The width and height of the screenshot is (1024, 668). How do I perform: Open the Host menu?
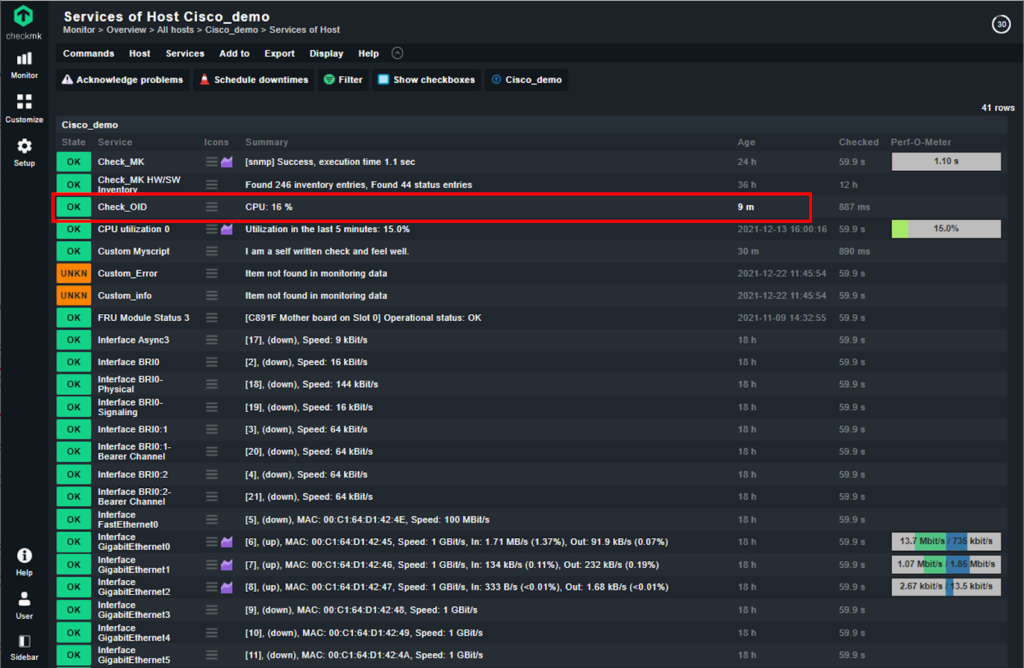139,54
